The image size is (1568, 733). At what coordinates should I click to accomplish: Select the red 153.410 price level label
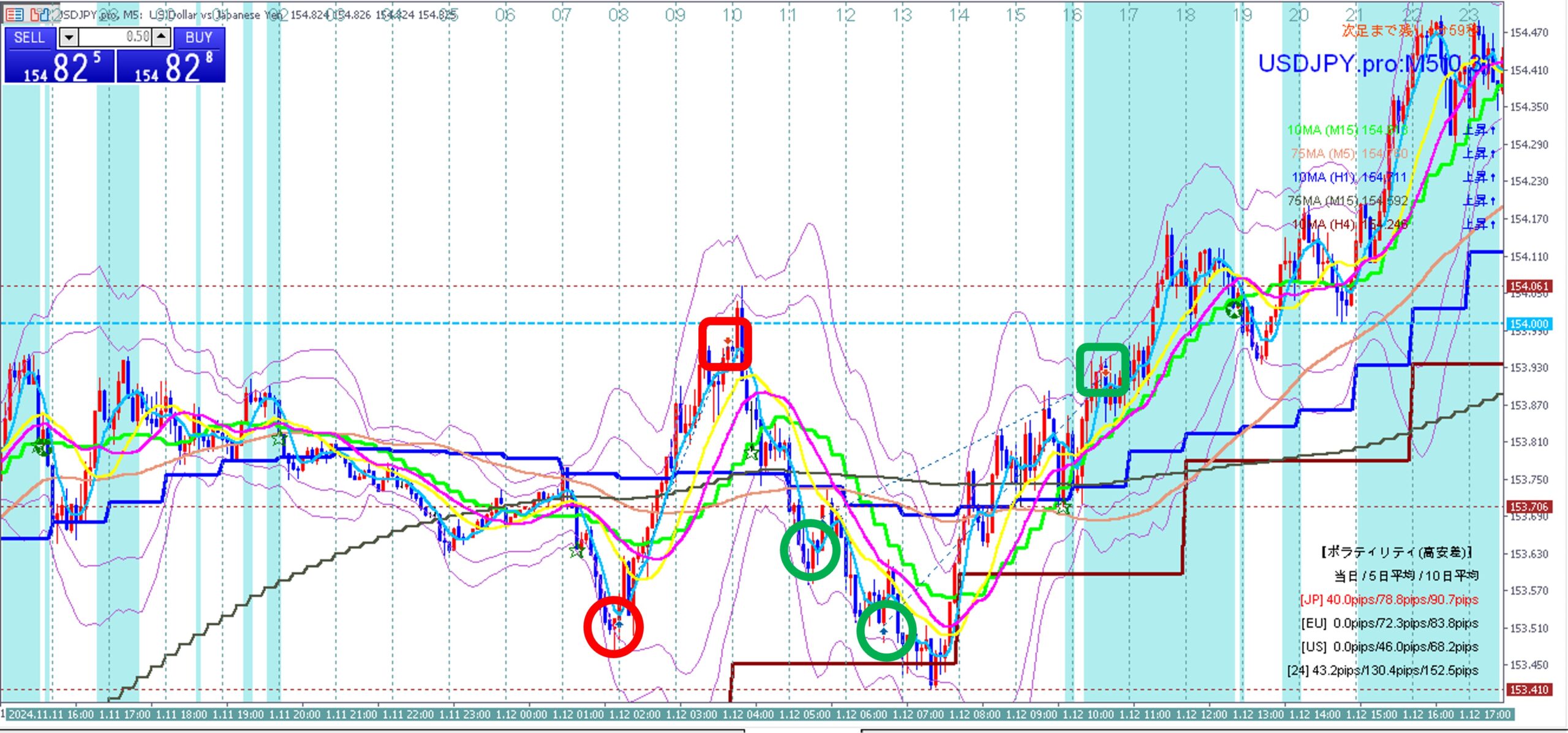(1528, 689)
